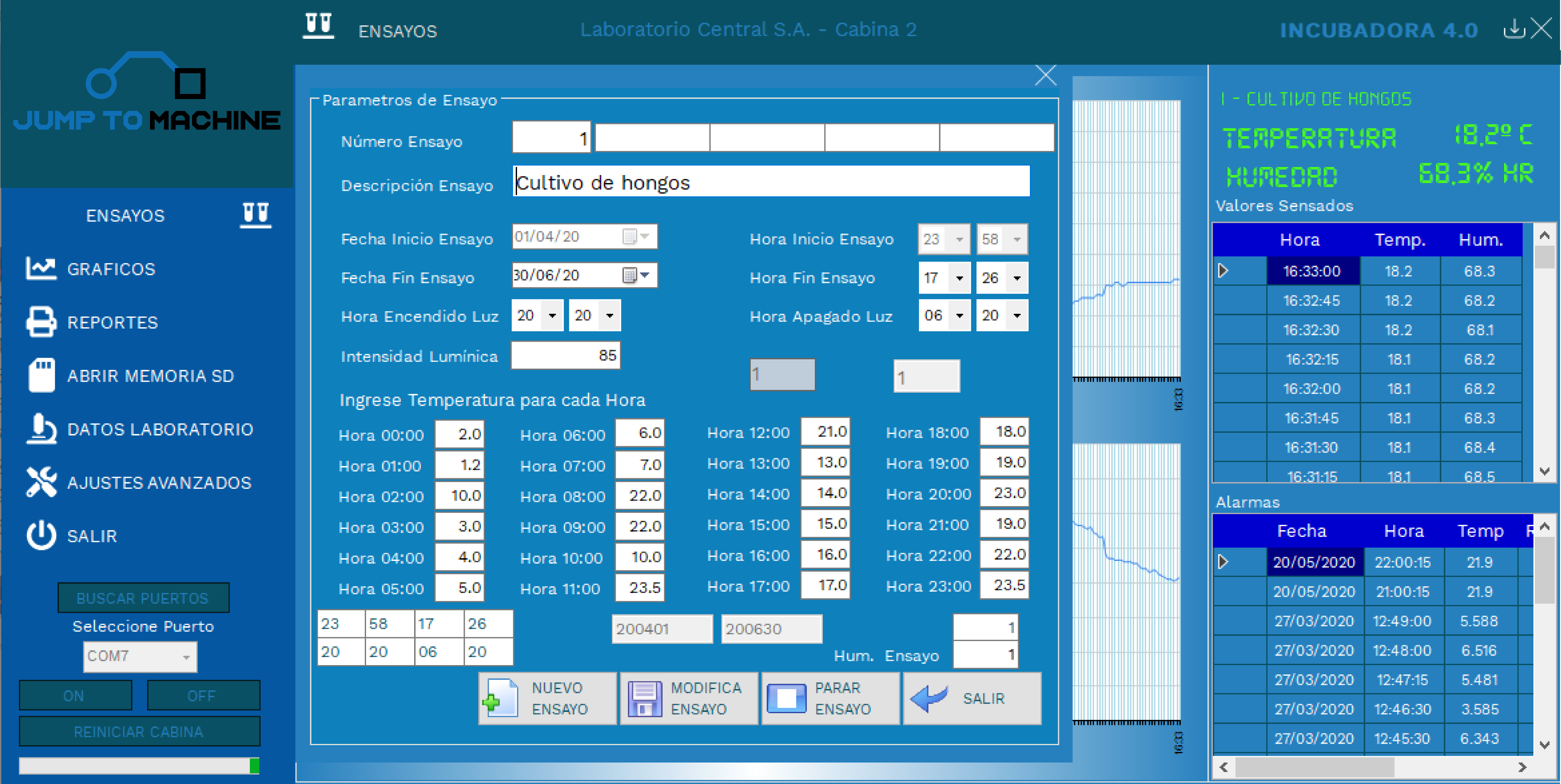The image size is (1561, 784).
Task: Select the Ensayos menu in the sidebar
Action: coord(125,216)
